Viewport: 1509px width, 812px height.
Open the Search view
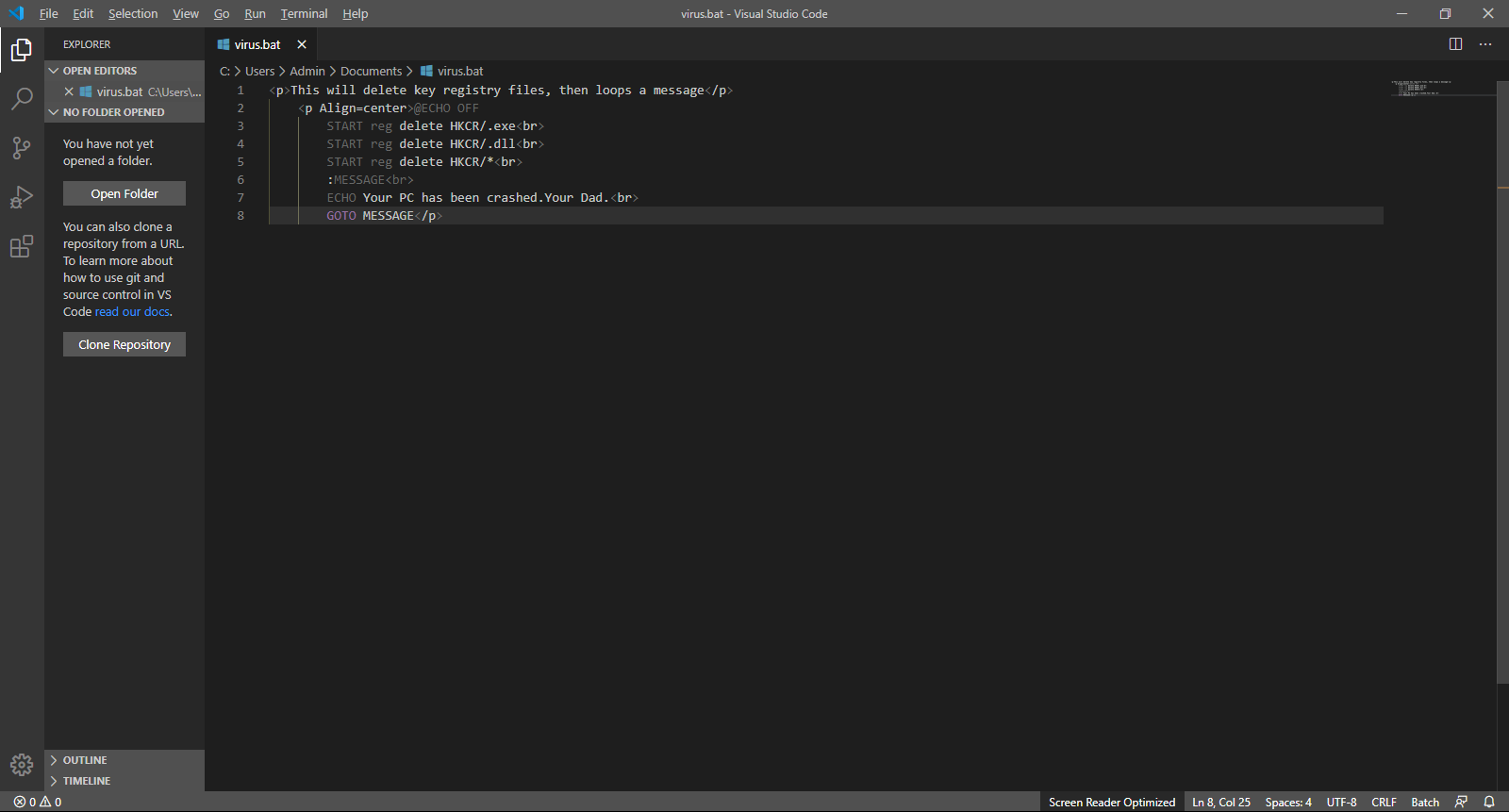[x=22, y=99]
